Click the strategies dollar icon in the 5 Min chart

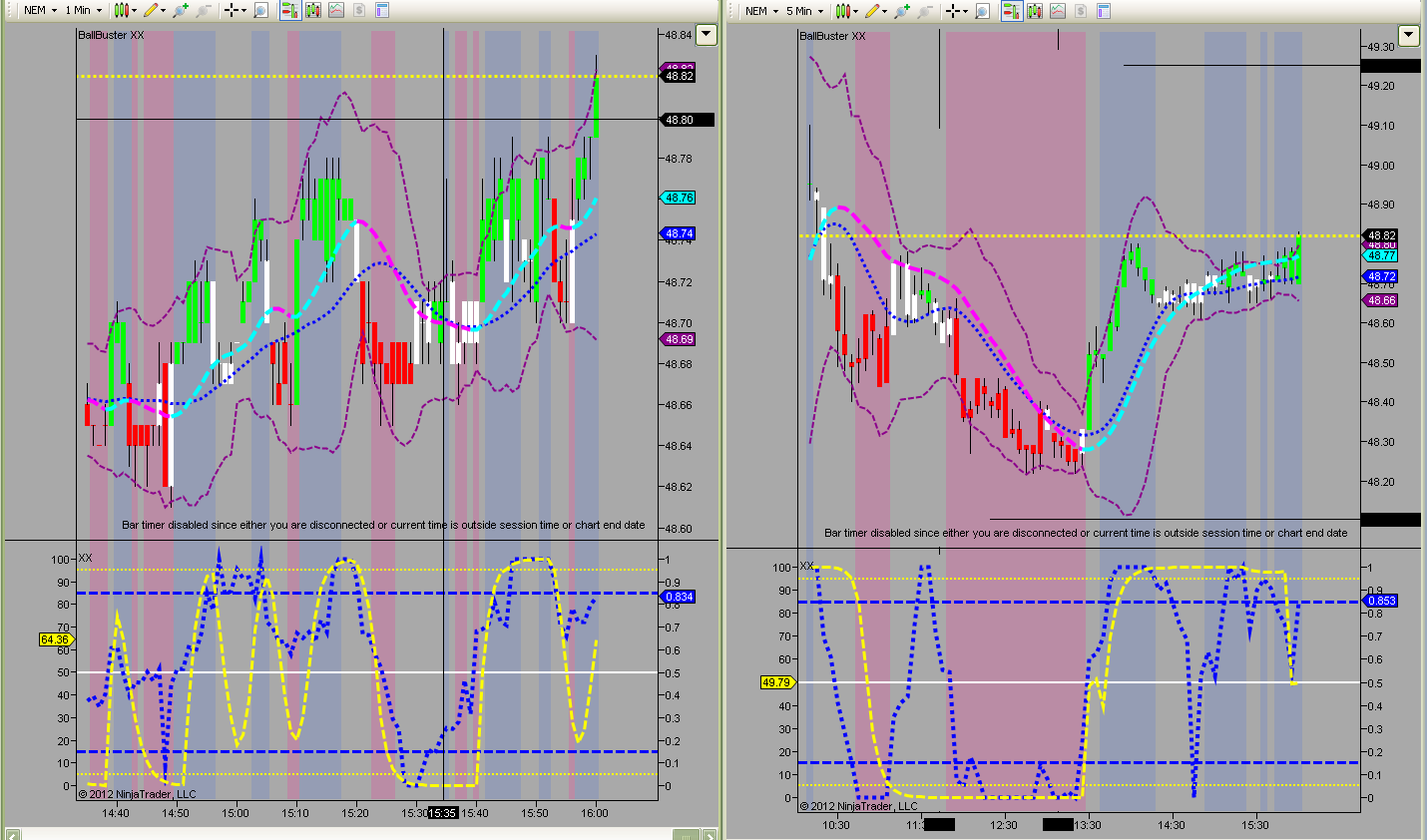coord(1082,10)
